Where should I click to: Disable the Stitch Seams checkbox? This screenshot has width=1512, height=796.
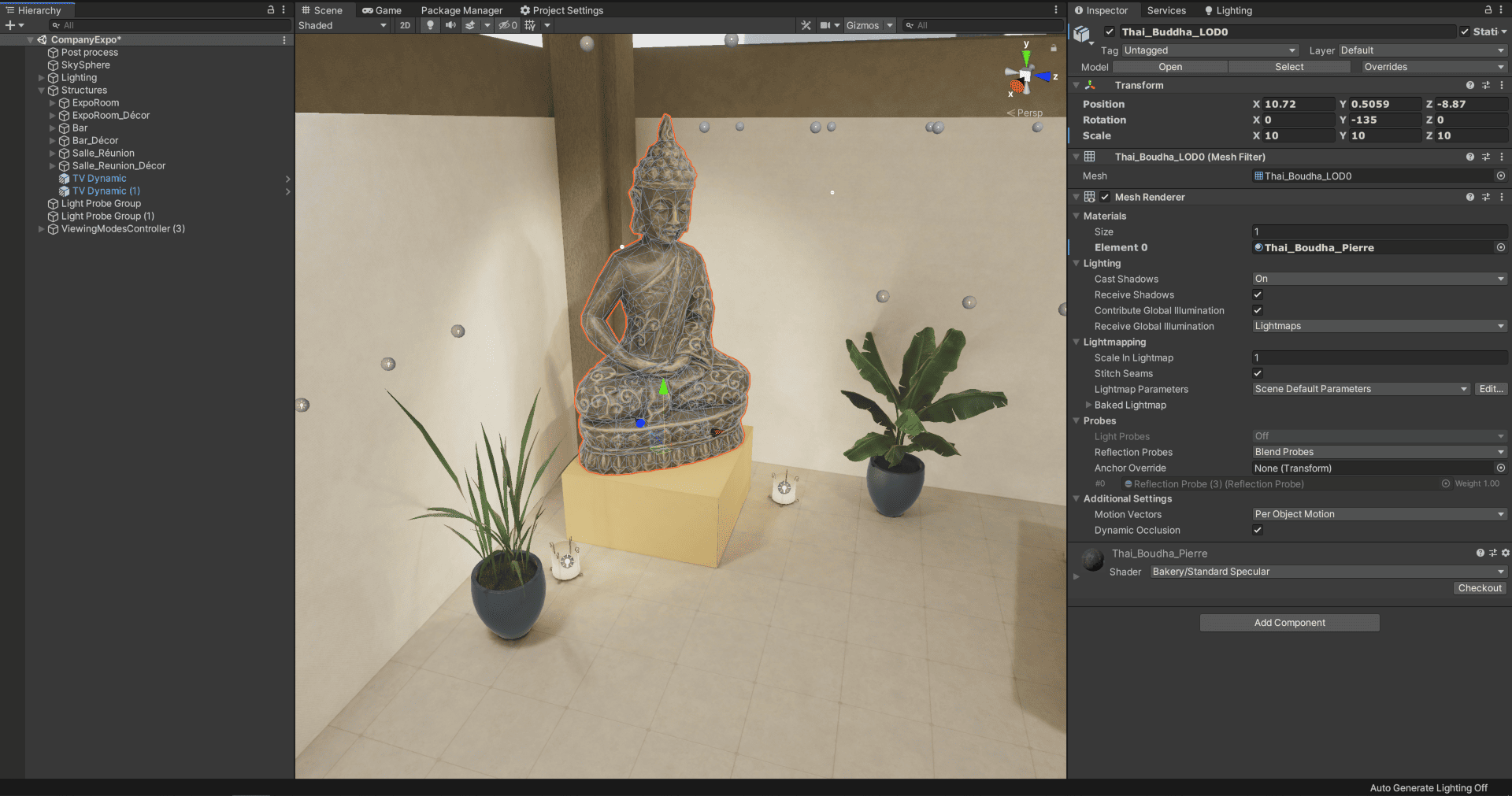tap(1258, 373)
